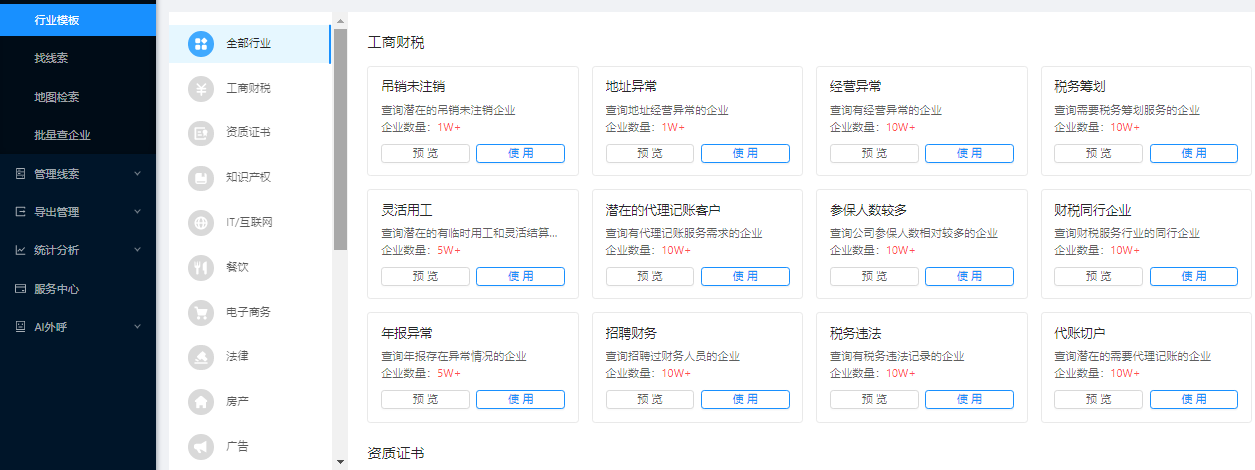Image resolution: width=1255 pixels, height=470 pixels.
Task: Click the 工商财税 yen icon
Action: point(201,88)
